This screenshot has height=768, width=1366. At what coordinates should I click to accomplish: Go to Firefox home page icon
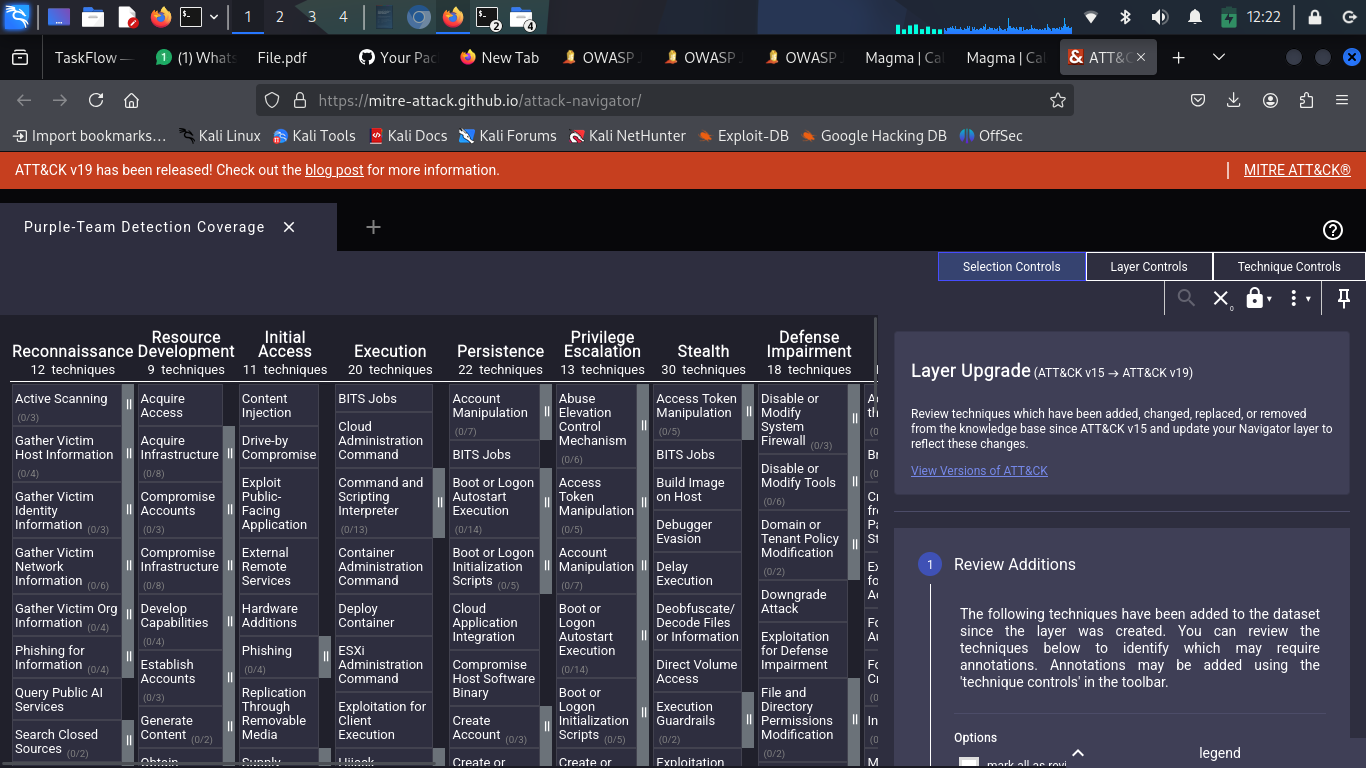[x=131, y=100]
